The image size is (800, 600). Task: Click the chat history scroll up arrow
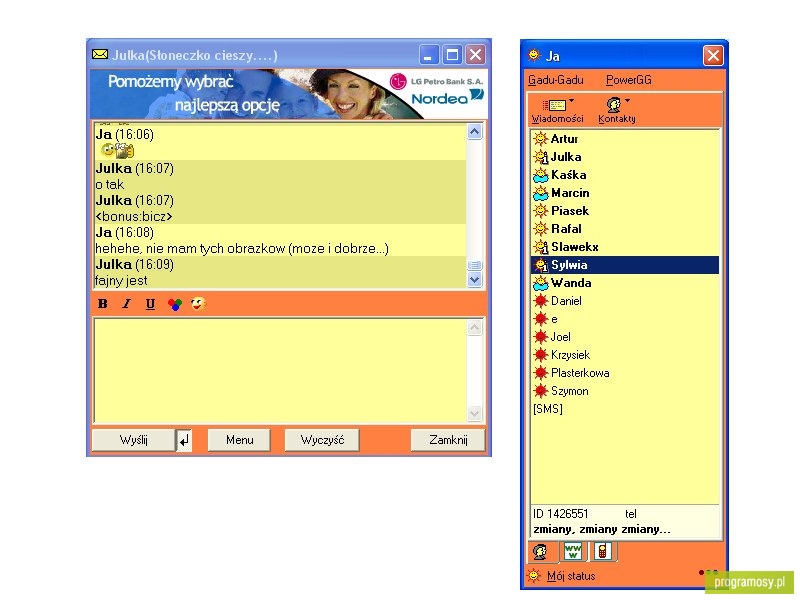(474, 132)
